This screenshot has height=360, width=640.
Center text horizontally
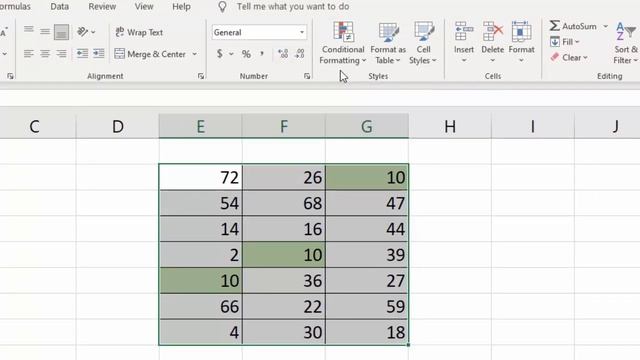[45, 53]
